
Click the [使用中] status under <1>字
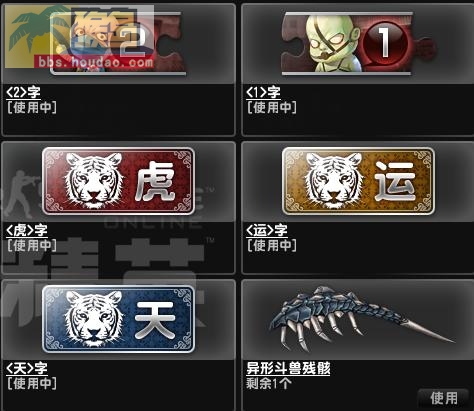coord(272,107)
